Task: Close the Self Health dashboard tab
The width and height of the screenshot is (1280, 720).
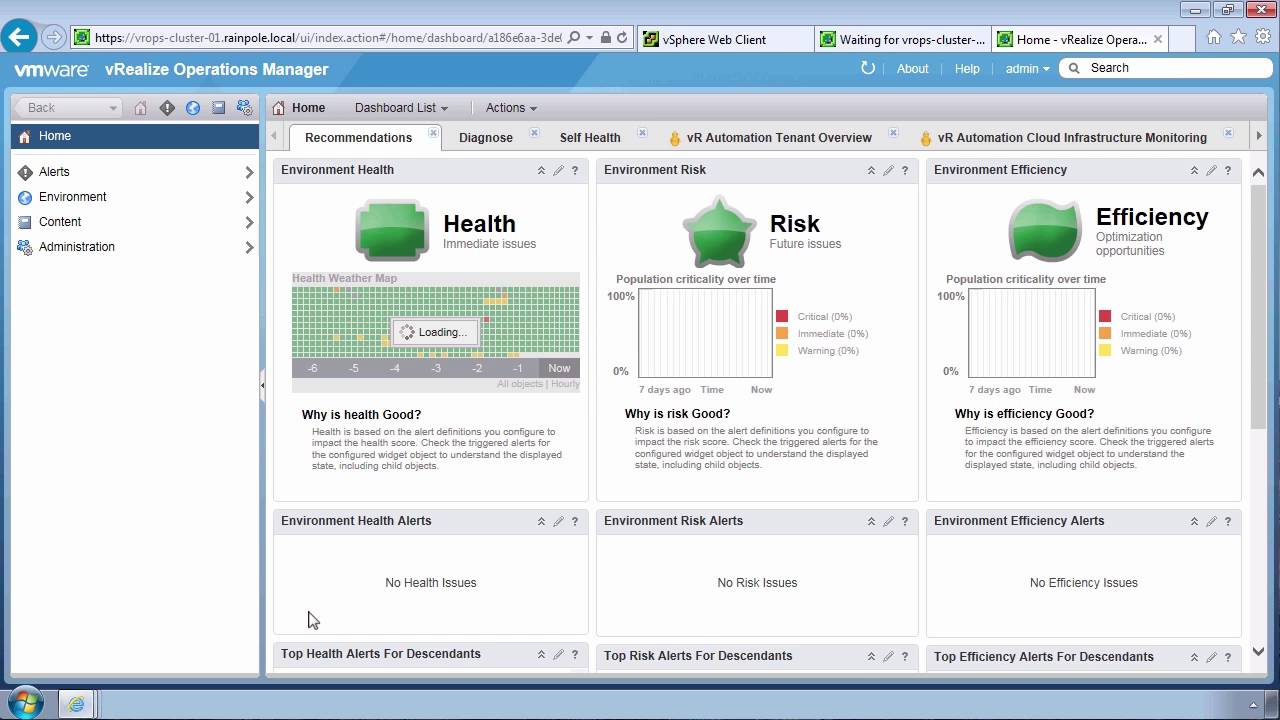Action: click(x=642, y=133)
